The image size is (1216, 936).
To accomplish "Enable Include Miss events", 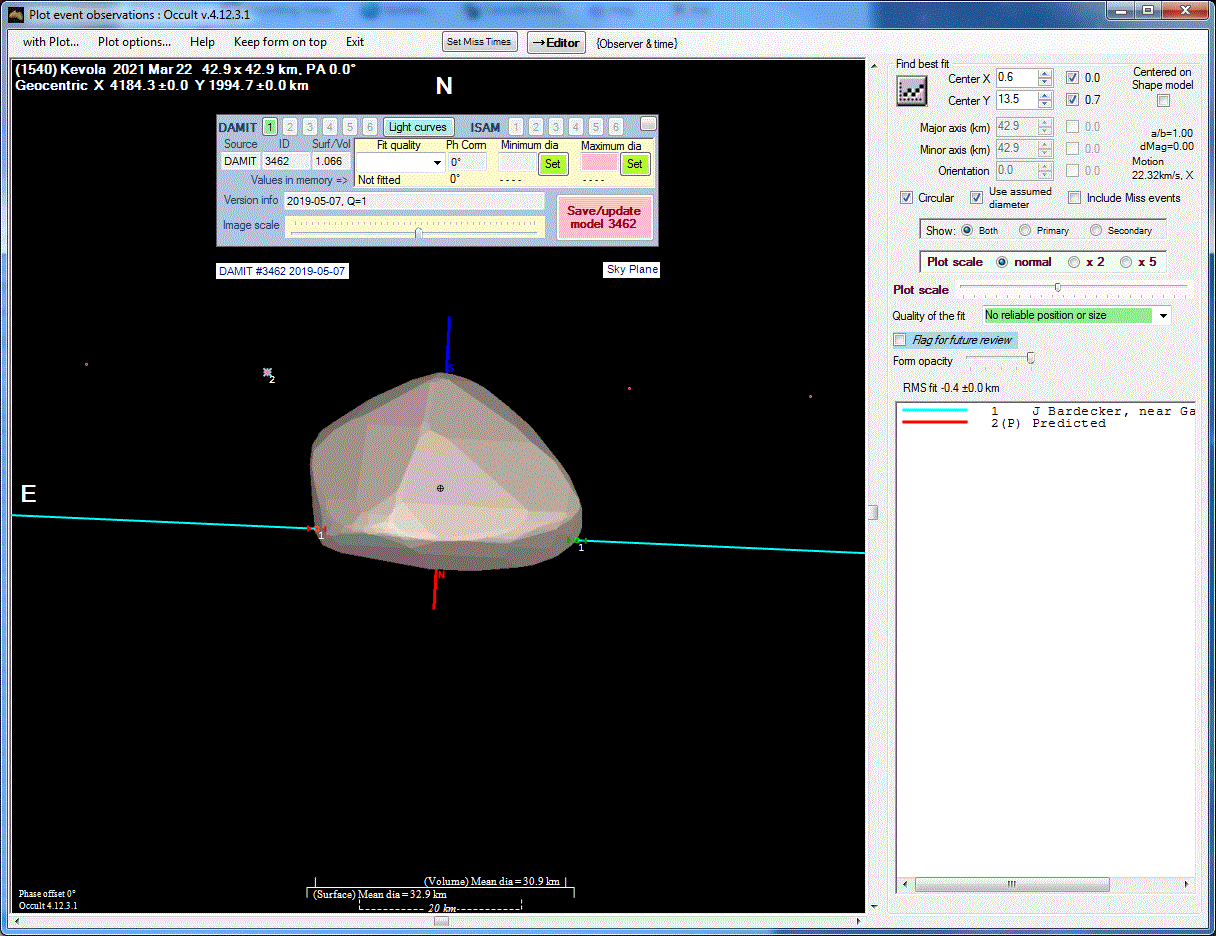I will point(1075,198).
